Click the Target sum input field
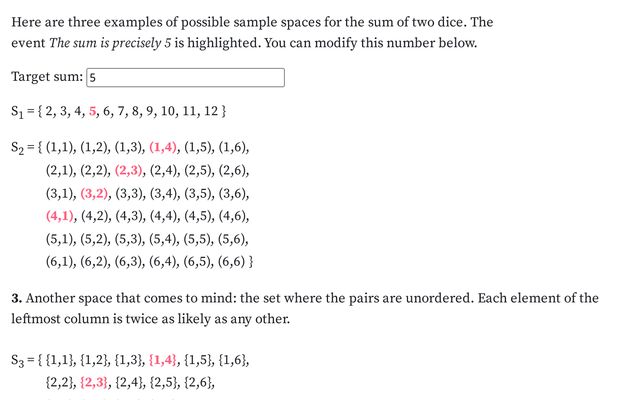 [186, 78]
